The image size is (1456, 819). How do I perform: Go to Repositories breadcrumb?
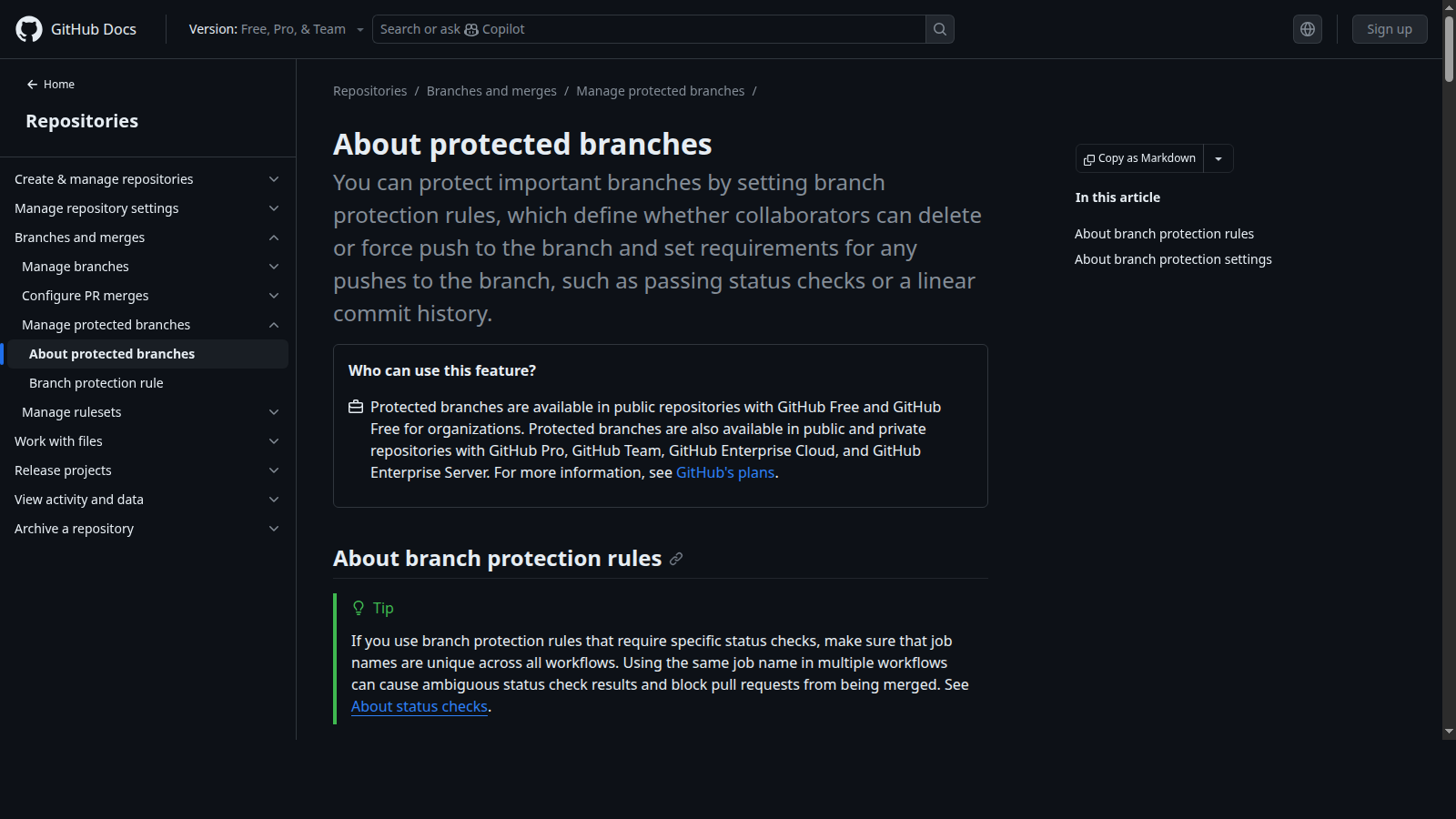click(x=370, y=91)
